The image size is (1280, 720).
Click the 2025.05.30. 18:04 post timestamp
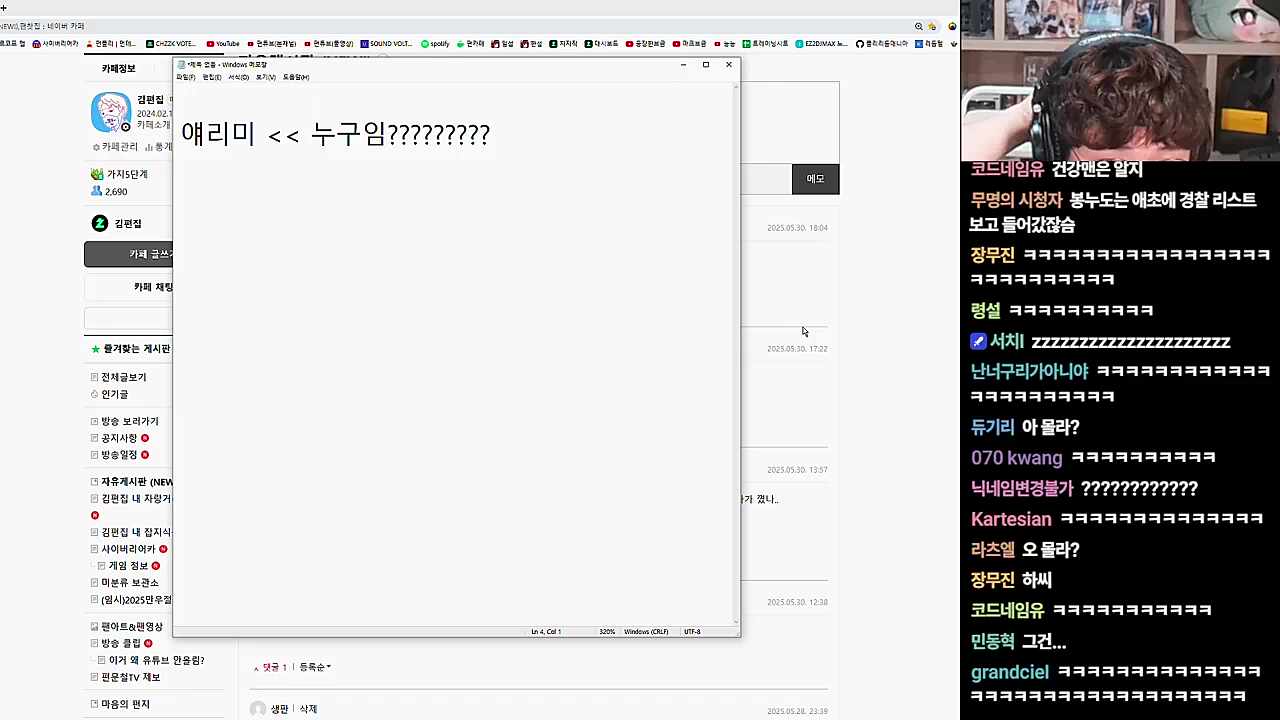(x=797, y=228)
